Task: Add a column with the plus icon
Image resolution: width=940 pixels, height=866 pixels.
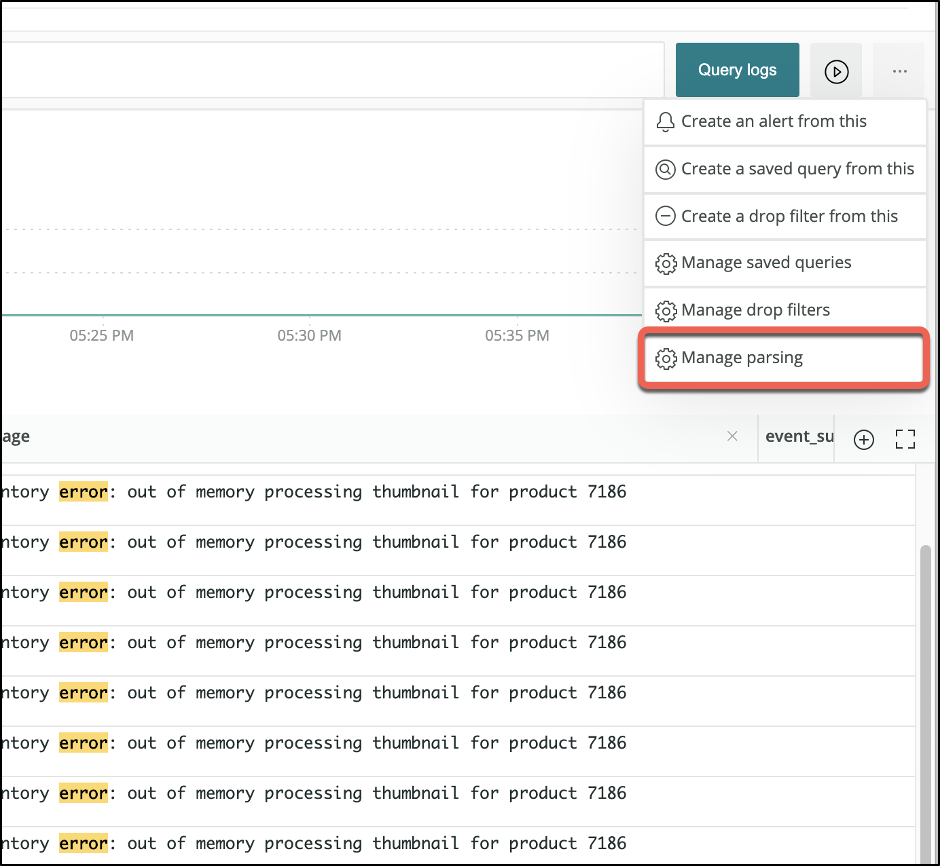Action: (x=864, y=439)
